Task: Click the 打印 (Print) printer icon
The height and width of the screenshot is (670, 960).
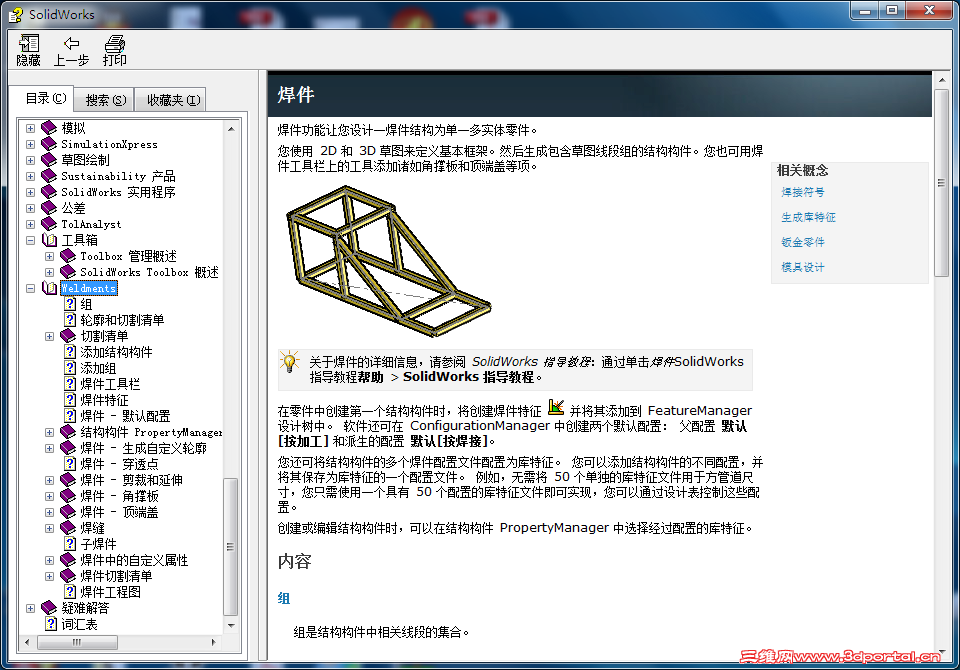Action: (x=114, y=43)
